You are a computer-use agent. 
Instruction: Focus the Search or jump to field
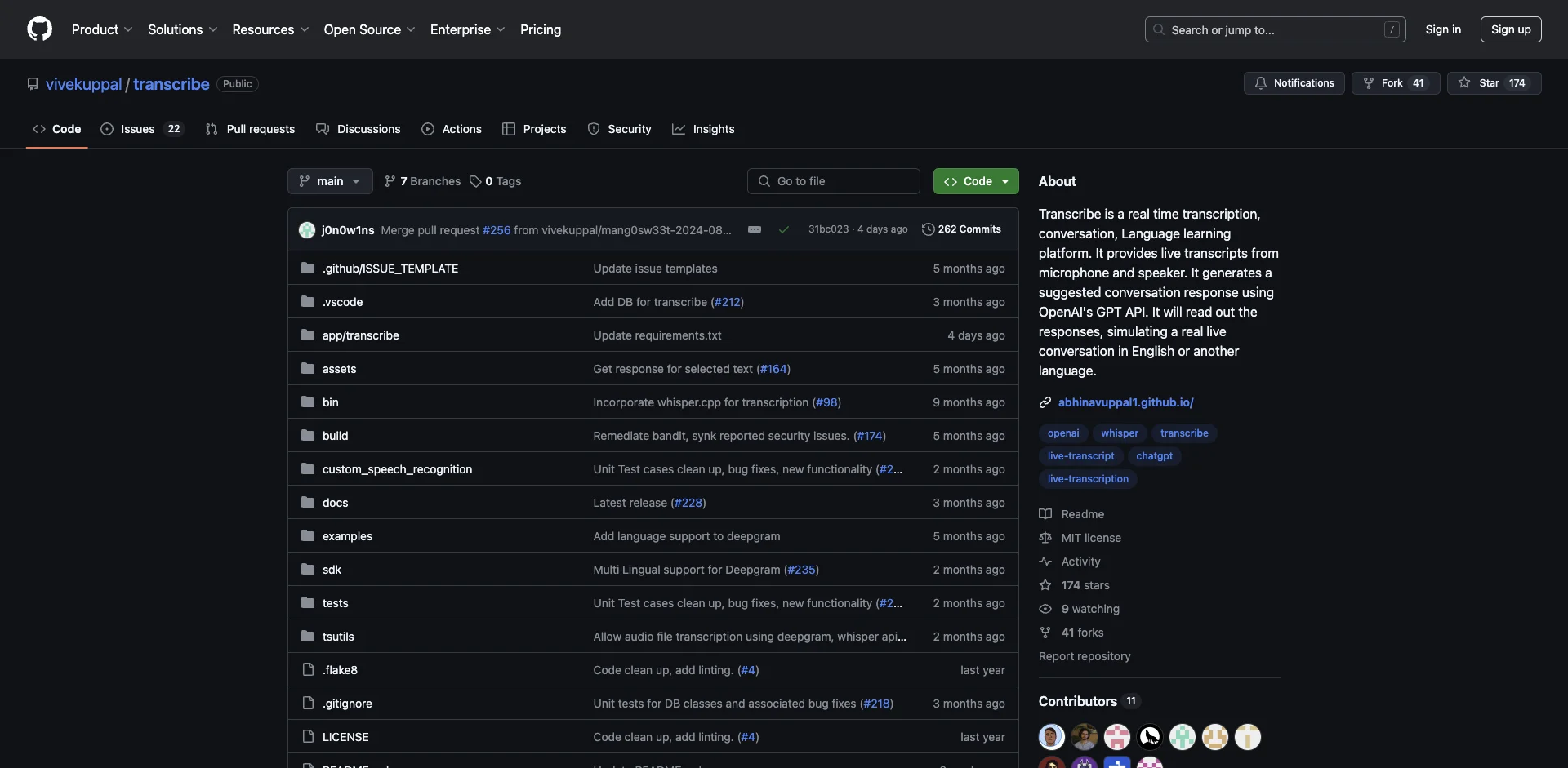click(1275, 29)
